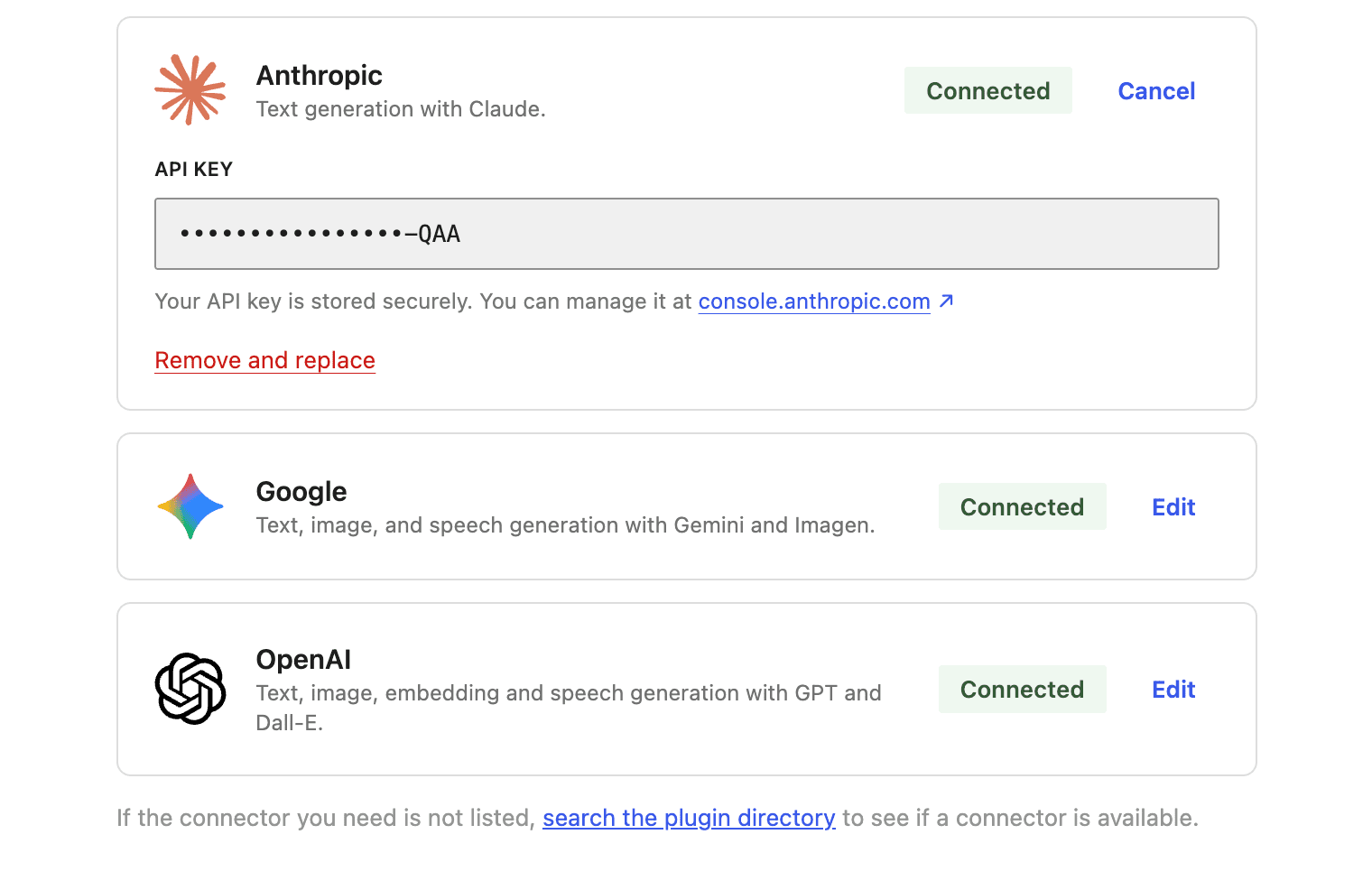Click the GPT and Dall-E description text

(569, 708)
